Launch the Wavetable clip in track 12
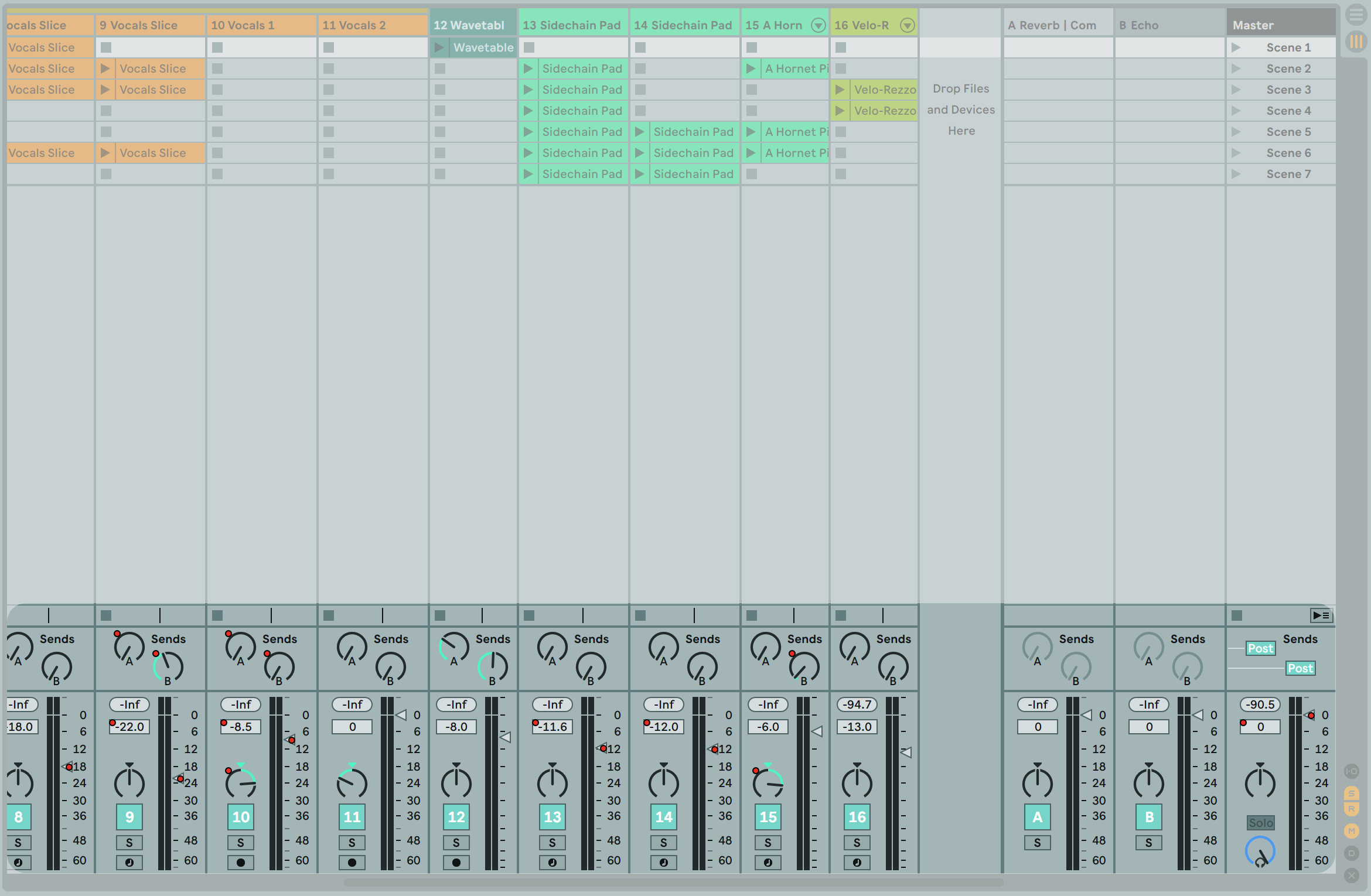 click(439, 47)
